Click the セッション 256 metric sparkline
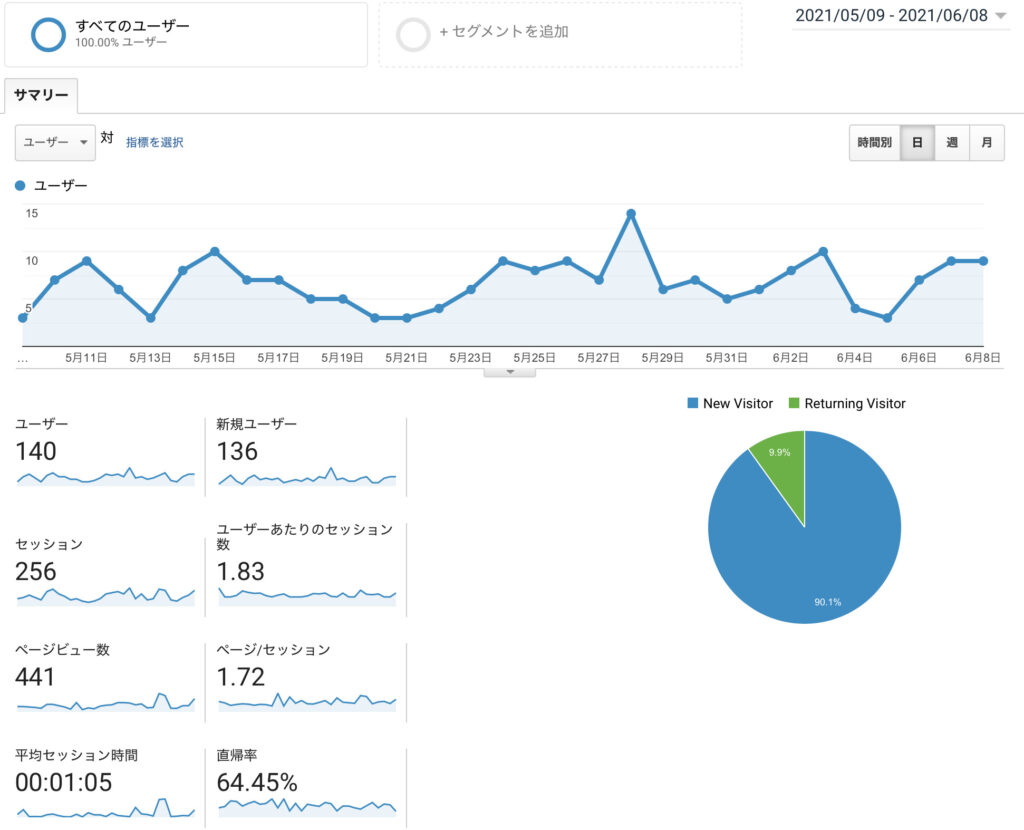Screen dimensions: 1024x830 coord(106,596)
